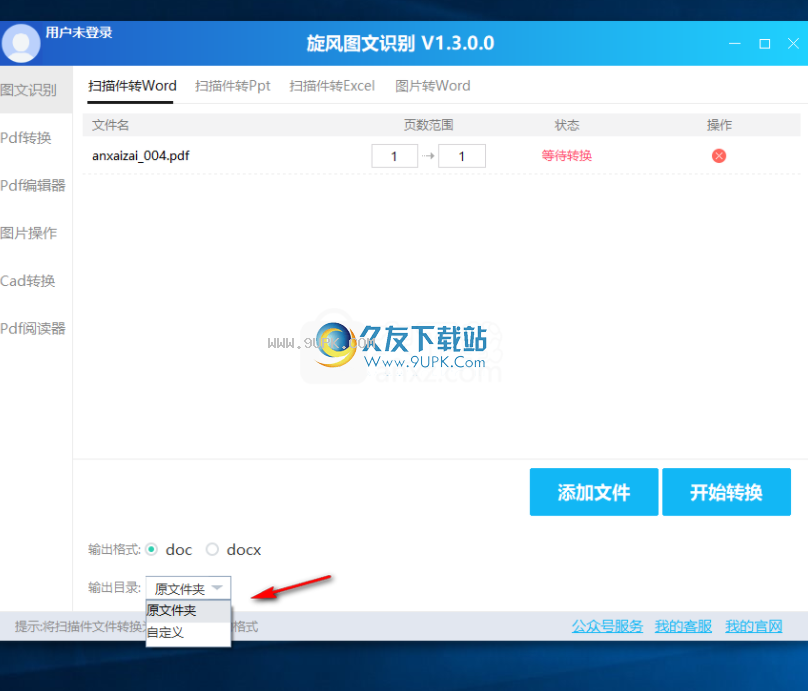Maximize the 旋风图文识别 window
Screen dimensions: 808x691
point(765,44)
